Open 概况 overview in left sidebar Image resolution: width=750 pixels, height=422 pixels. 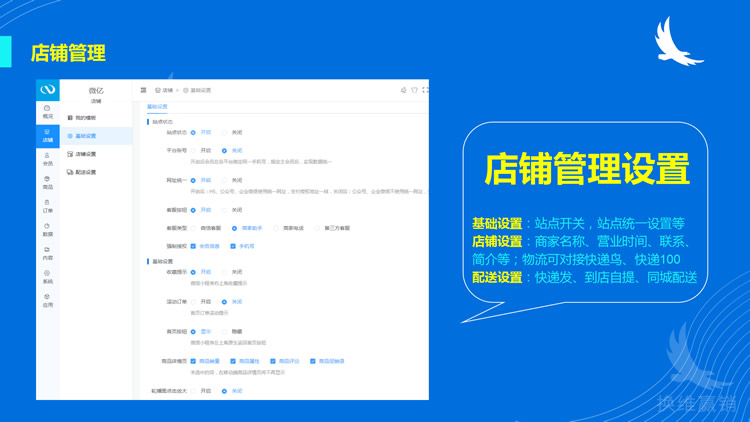coord(48,112)
